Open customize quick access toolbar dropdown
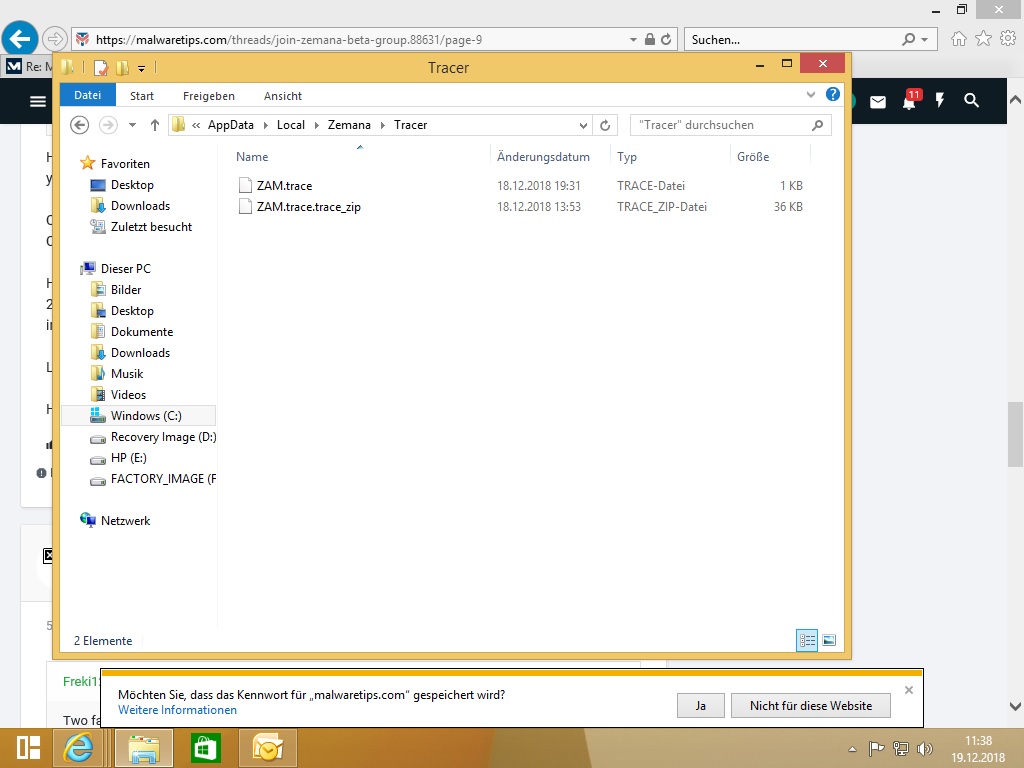This screenshot has width=1024, height=768. coord(141,68)
